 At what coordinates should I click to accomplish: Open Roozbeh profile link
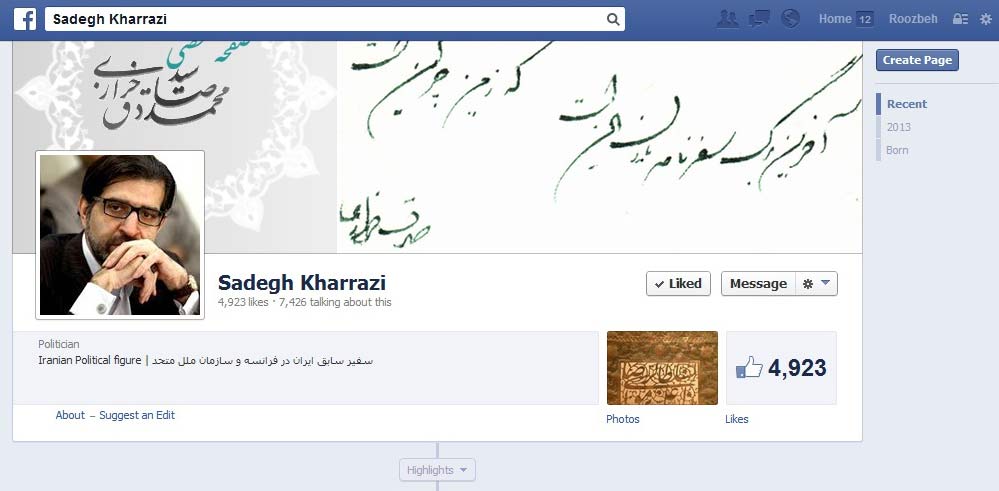(913, 19)
